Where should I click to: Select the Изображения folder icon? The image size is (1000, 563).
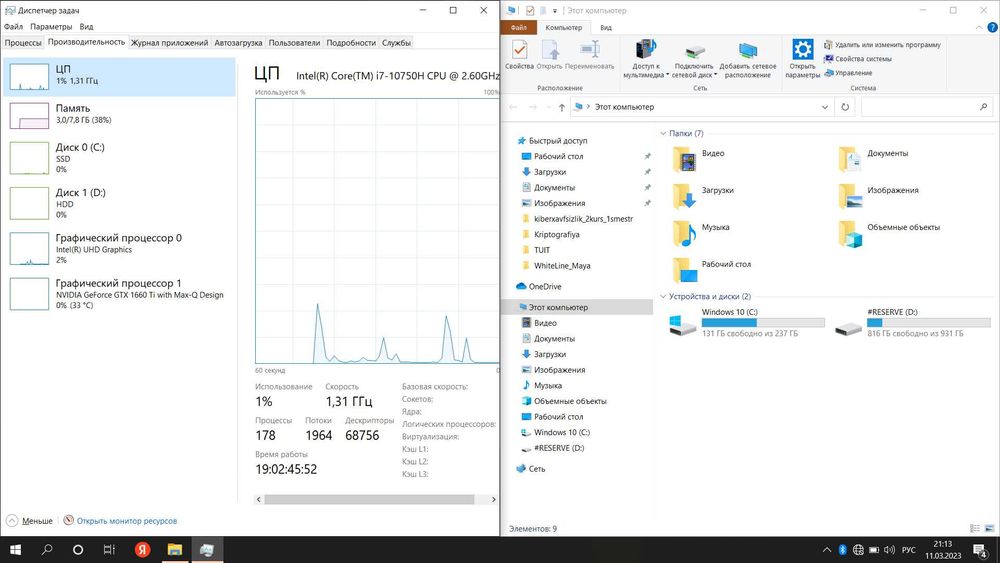coord(850,196)
